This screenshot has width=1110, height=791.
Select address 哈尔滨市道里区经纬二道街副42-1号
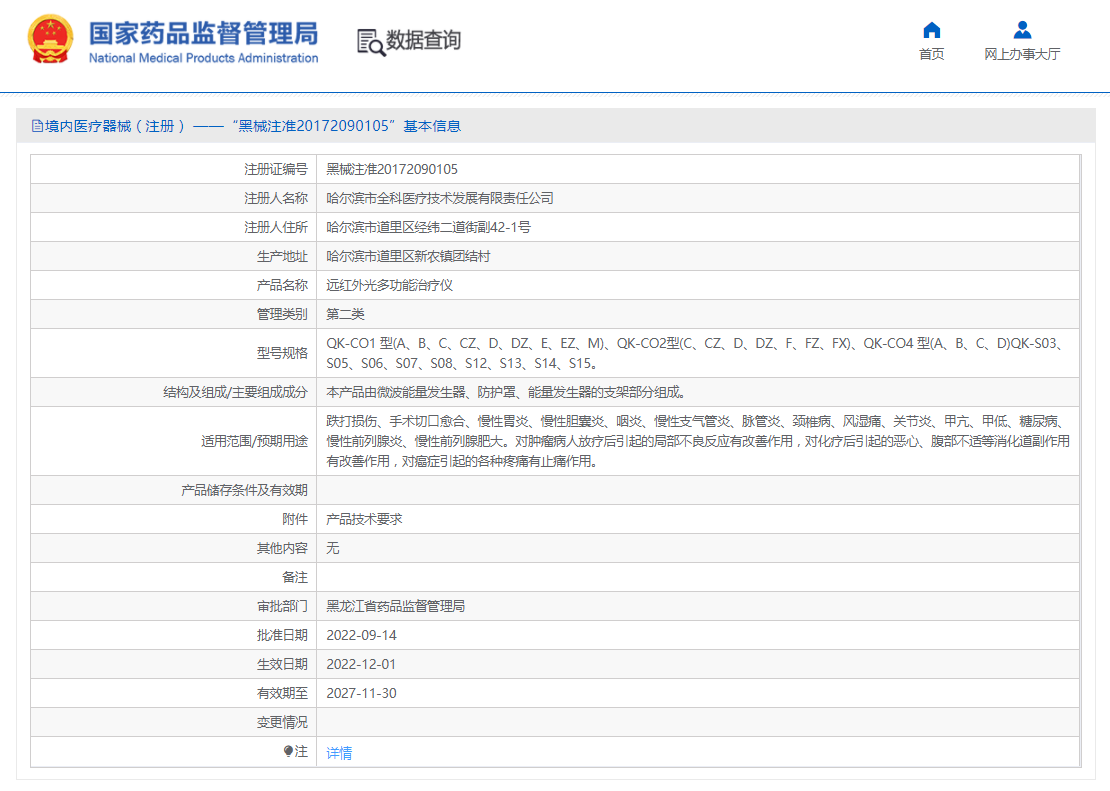pos(428,227)
